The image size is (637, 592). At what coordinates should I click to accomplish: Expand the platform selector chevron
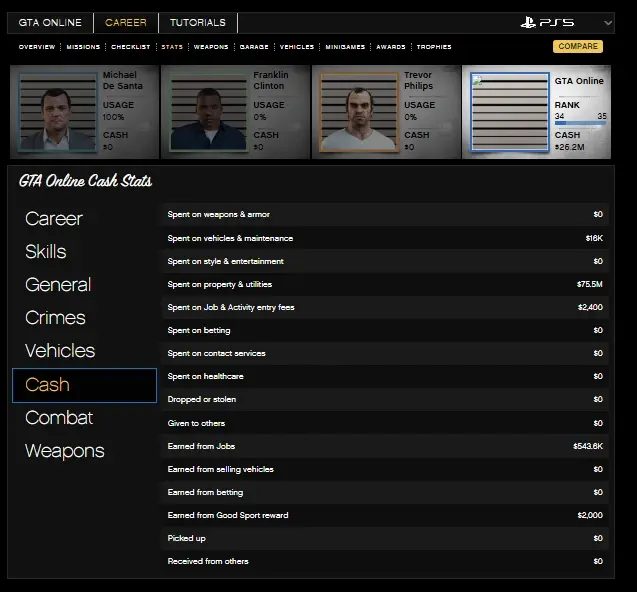coord(608,23)
